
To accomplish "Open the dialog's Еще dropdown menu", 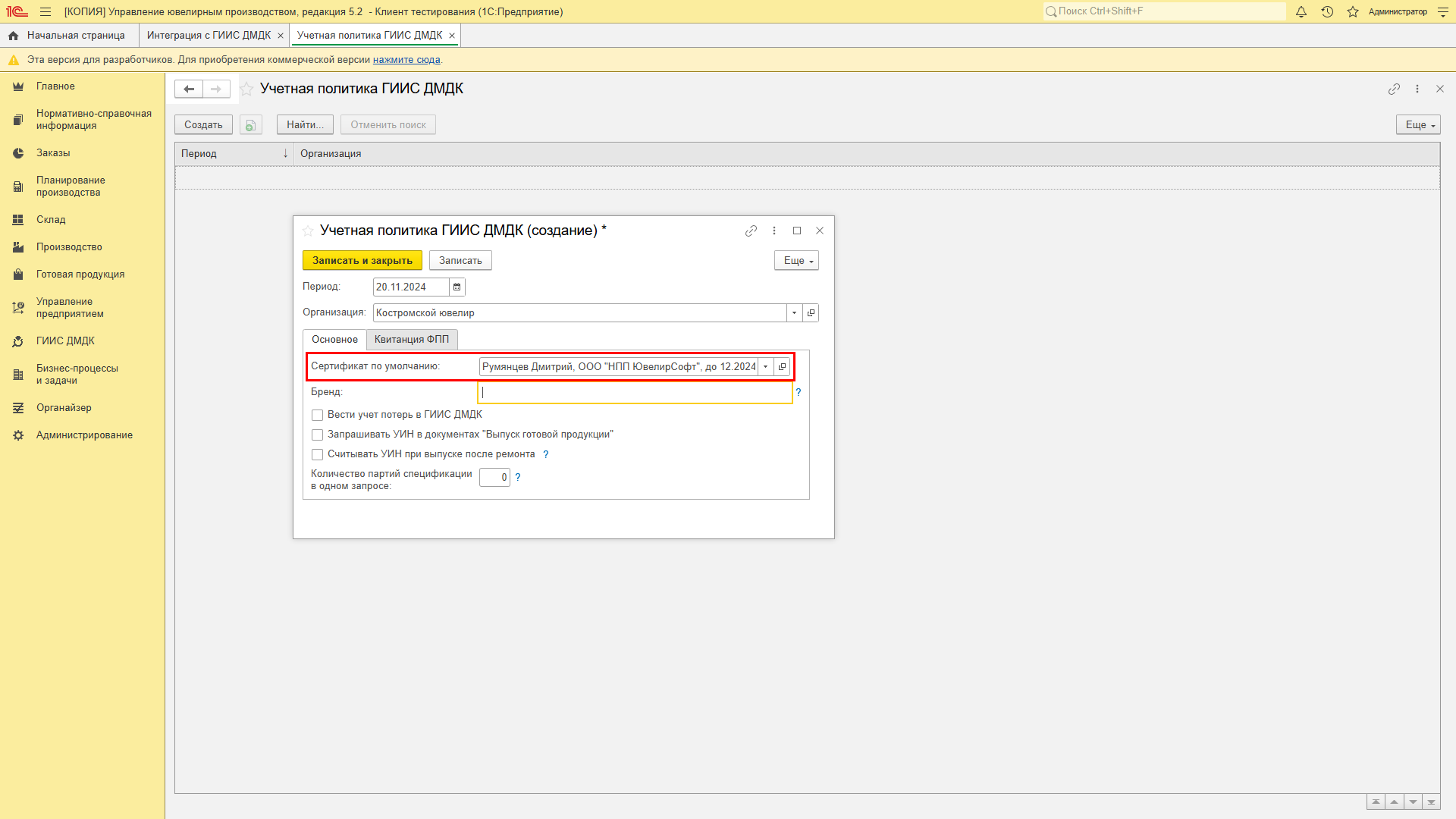I will [796, 261].
